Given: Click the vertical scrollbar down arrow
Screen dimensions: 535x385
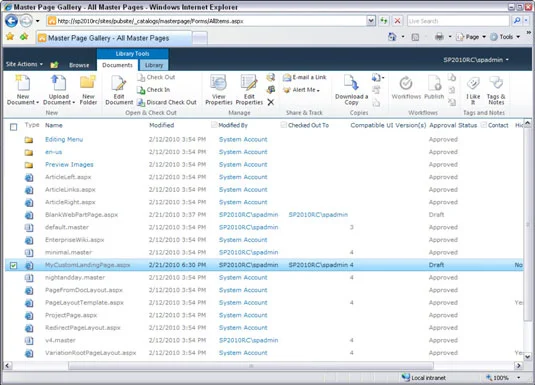Looking at the screenshot, I should coord(527,357).
